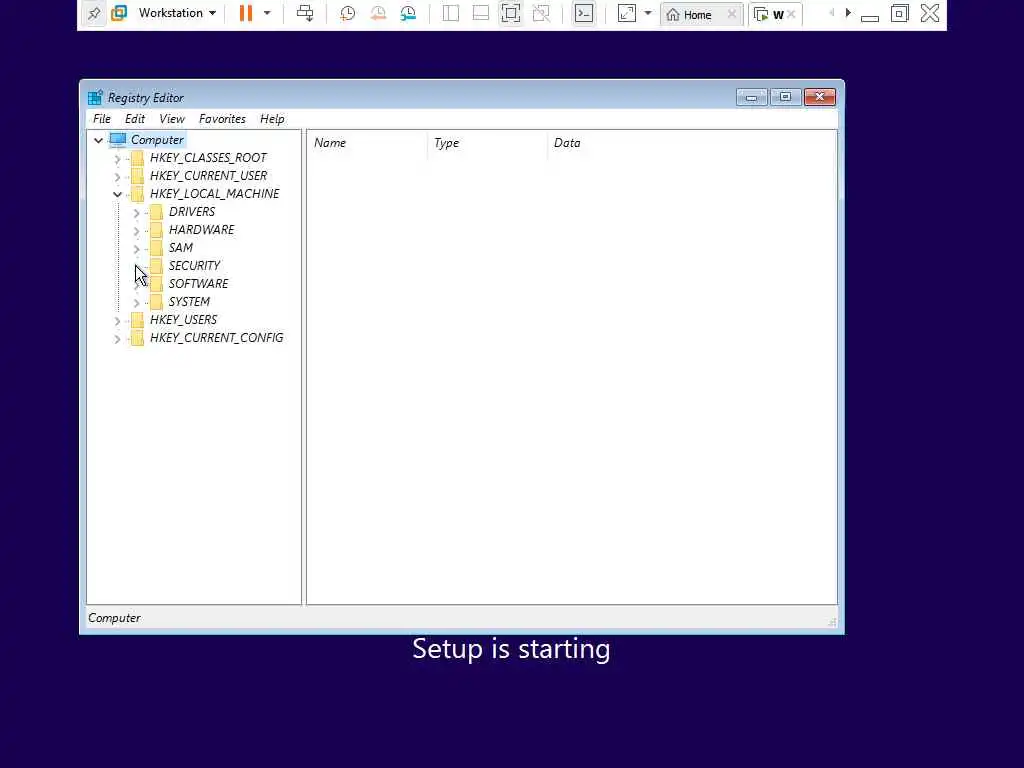1024x768 pixels.
Task: Click the status bar resize grip
Action: [x=832, y=622]
